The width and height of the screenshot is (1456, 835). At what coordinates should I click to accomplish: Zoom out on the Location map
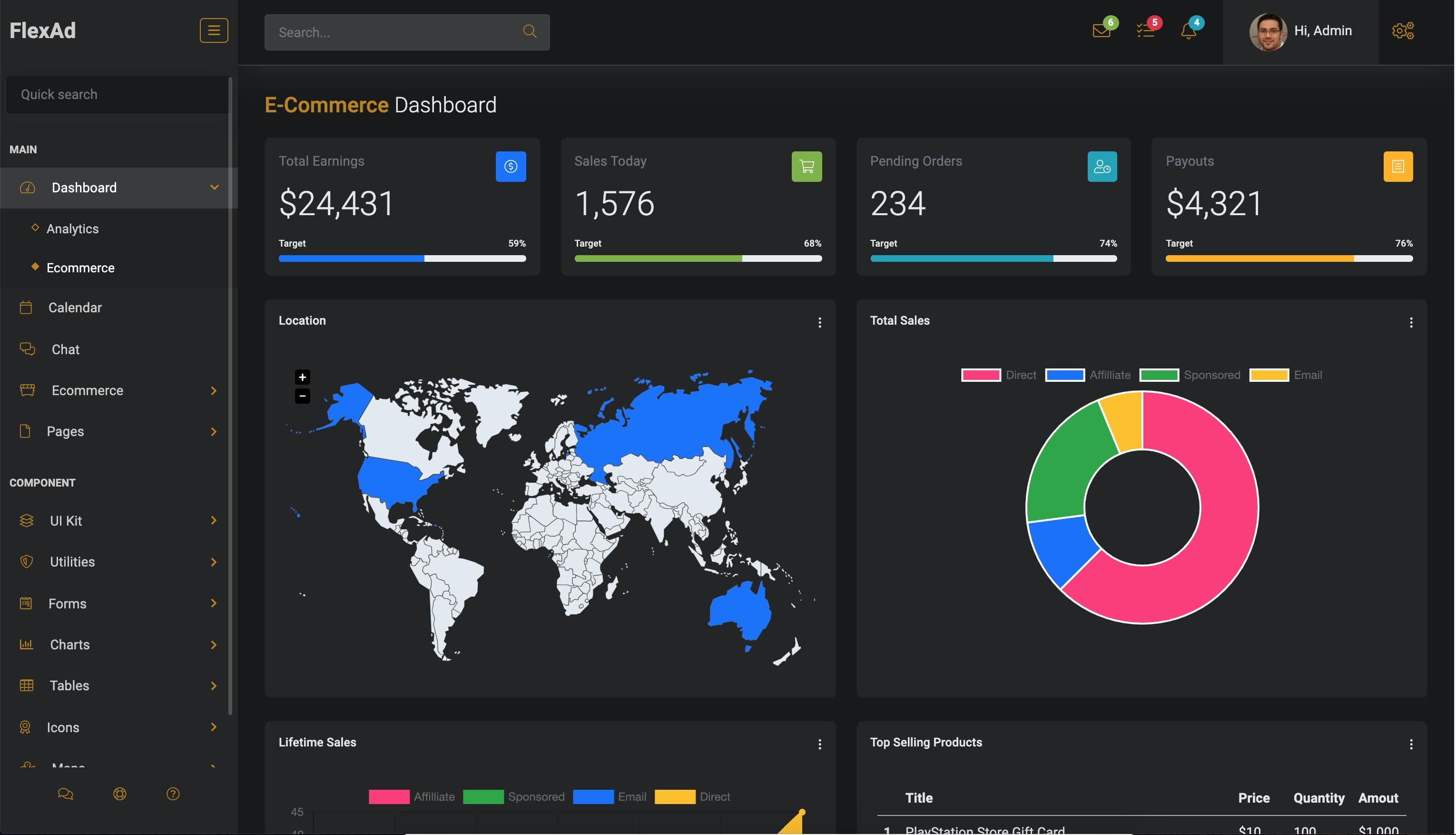(x=302, y=396)
